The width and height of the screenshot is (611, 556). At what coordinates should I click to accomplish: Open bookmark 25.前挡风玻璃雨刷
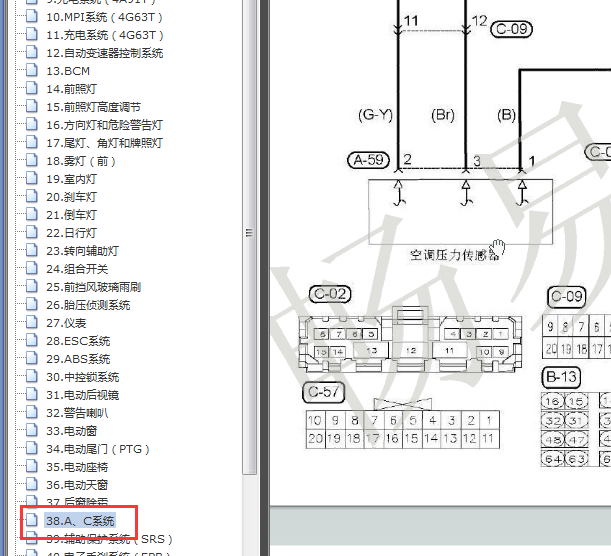[94, 287]
